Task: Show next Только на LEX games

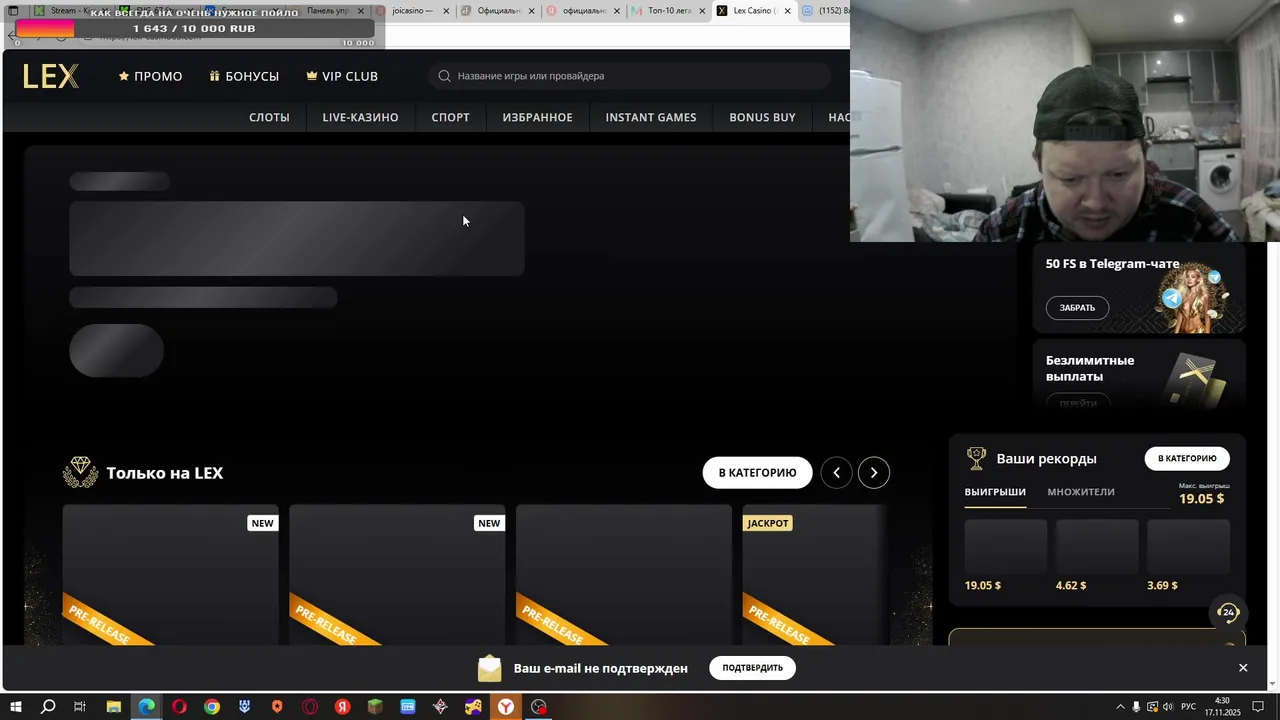Action: point(874,473)
